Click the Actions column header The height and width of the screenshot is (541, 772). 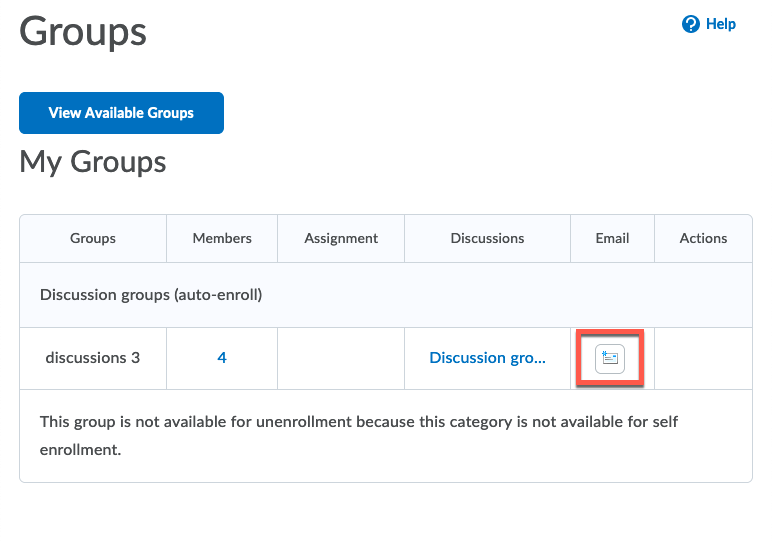tap(703, 238)
